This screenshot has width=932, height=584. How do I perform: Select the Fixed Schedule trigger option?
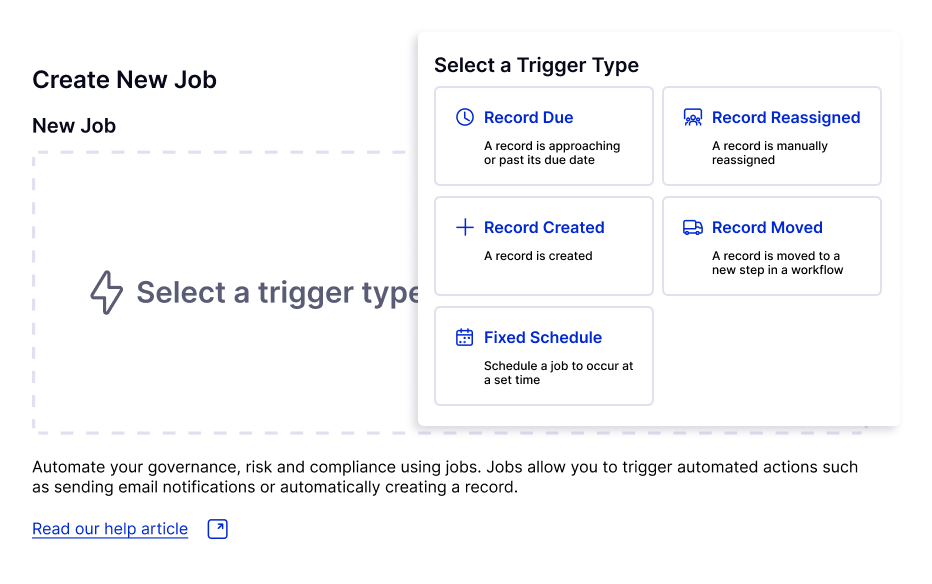click(x=543, y=356)
